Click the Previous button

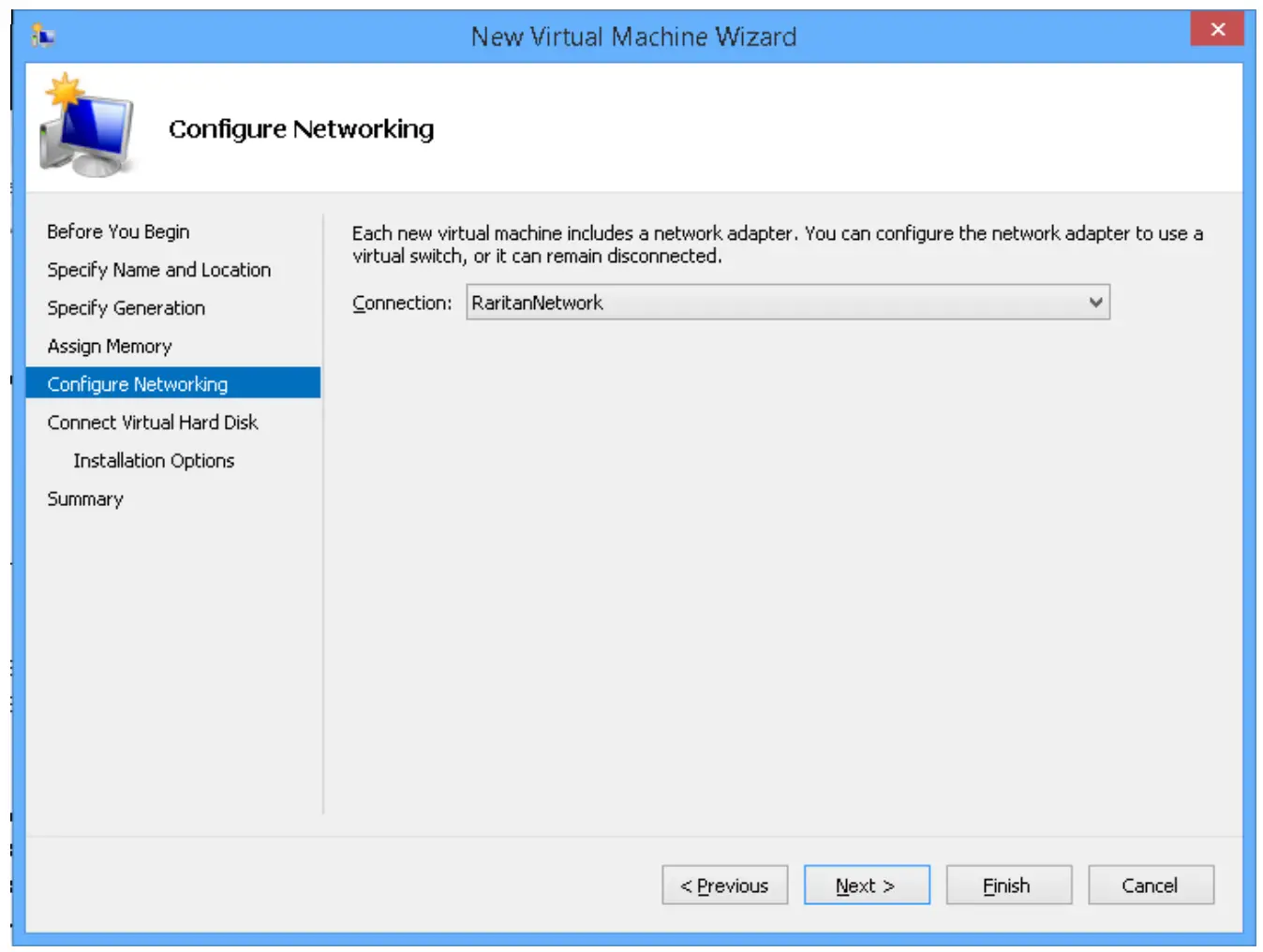725,885
